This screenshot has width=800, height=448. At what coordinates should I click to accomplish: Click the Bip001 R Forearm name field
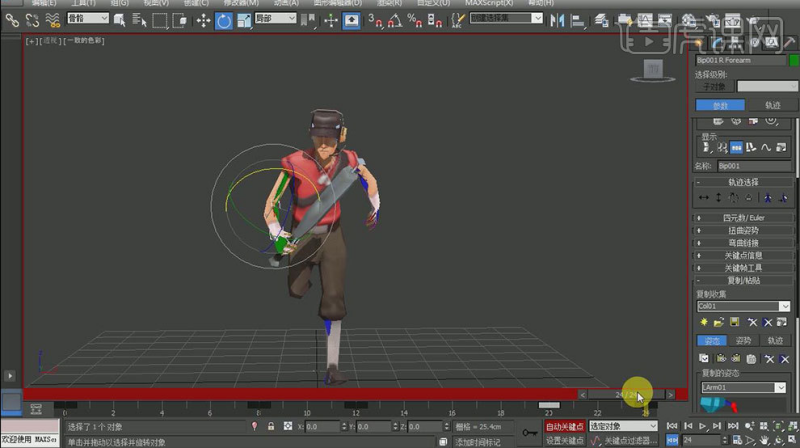[x=740, y=60]
